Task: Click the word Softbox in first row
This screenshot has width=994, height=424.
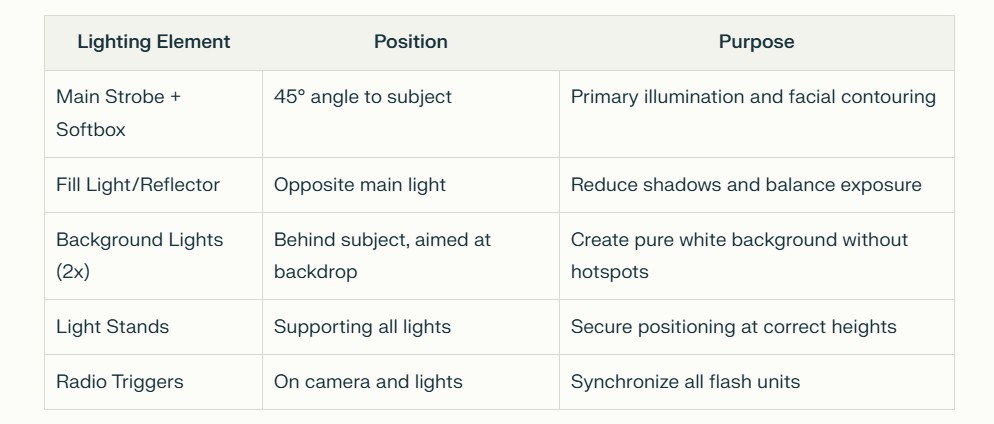Action: pos(91,130)
